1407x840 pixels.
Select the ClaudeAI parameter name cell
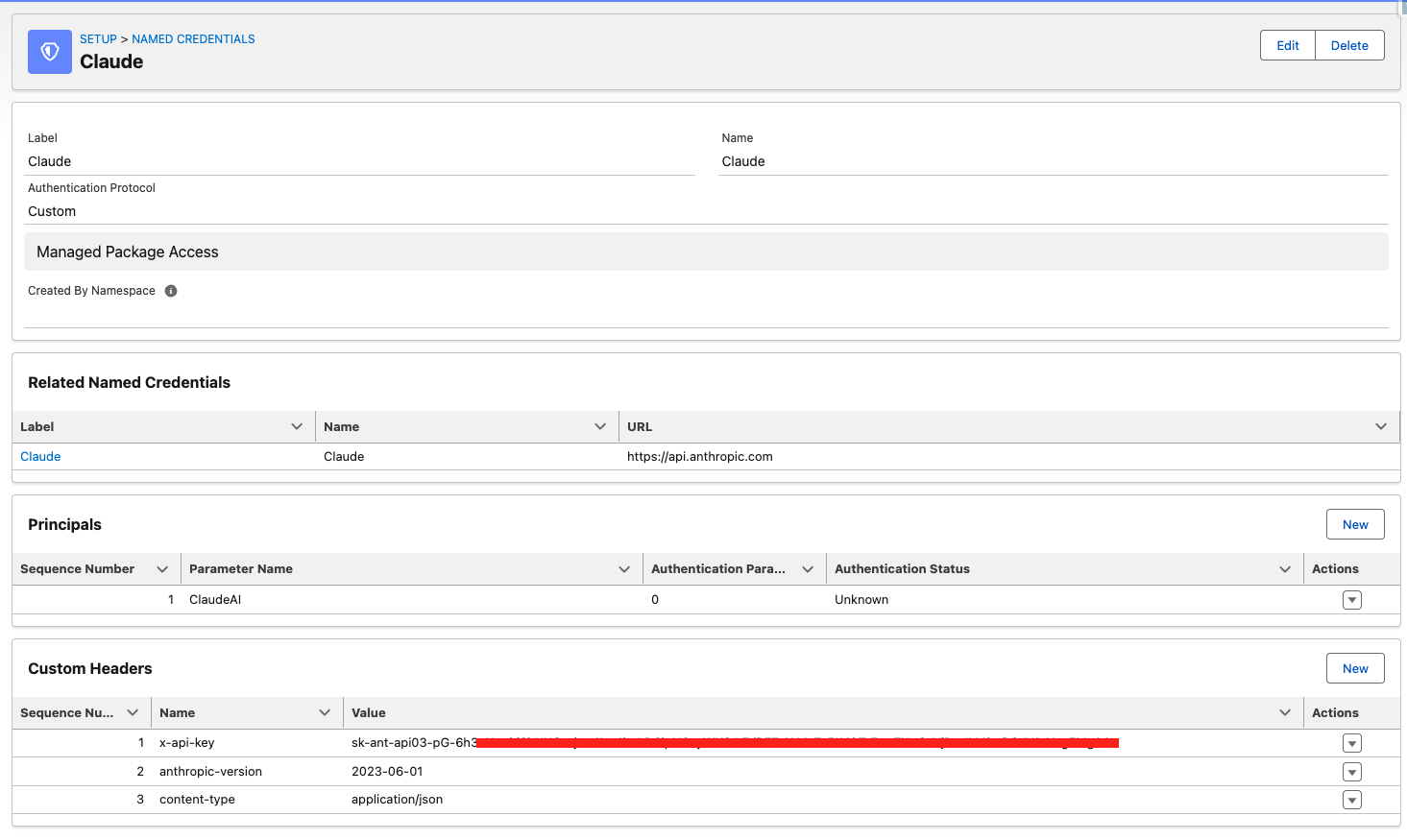pyautogui.click(x=215, y=600)
